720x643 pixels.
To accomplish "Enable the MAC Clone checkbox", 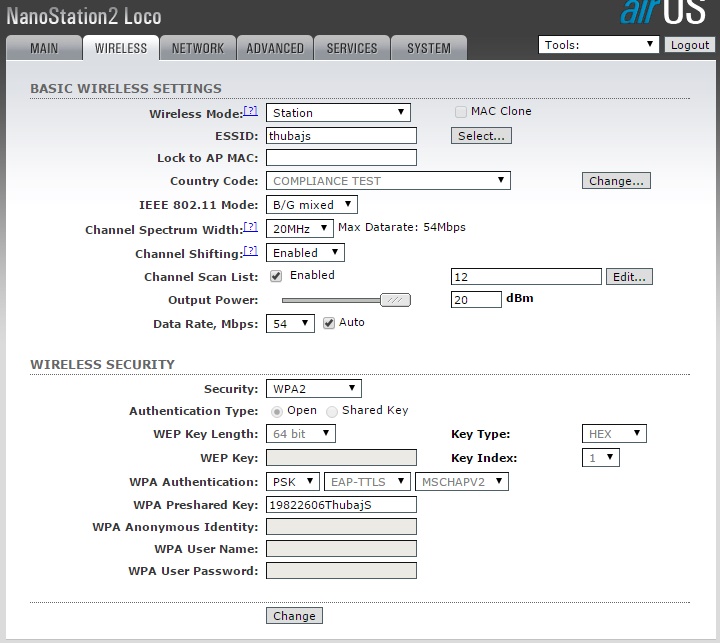I will [461, 112].
